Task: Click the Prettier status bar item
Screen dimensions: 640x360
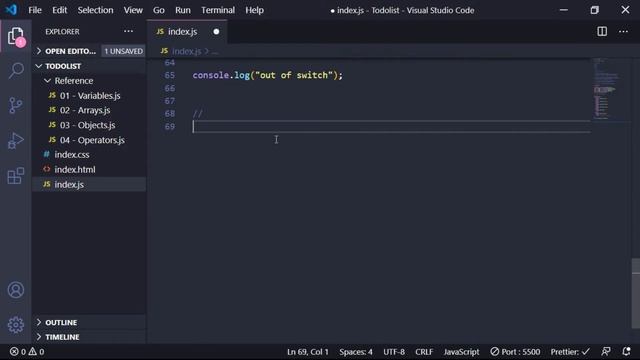Action: pos(570,351)
